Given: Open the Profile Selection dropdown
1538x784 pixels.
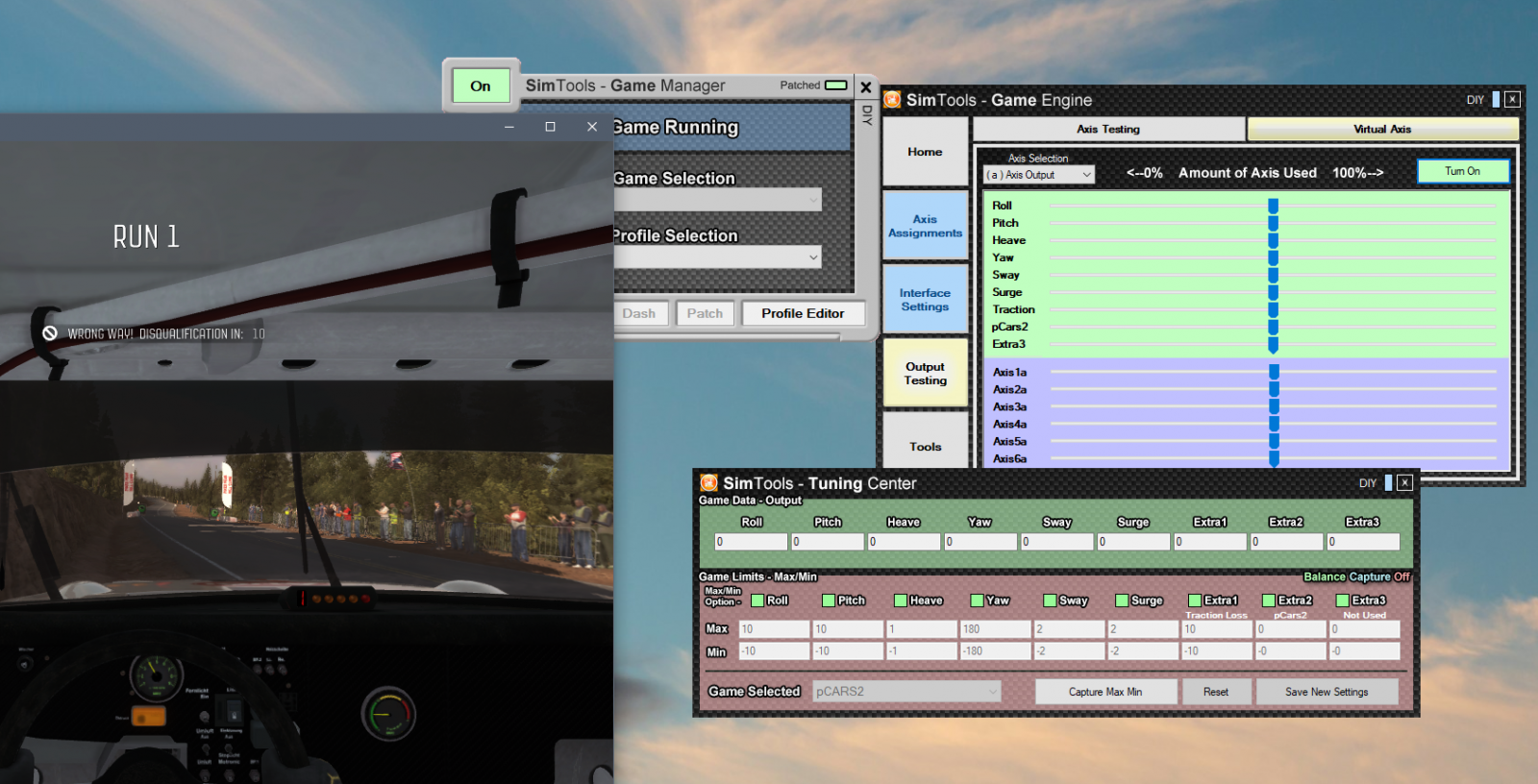Looking at the screenshot, I should 717,257.
